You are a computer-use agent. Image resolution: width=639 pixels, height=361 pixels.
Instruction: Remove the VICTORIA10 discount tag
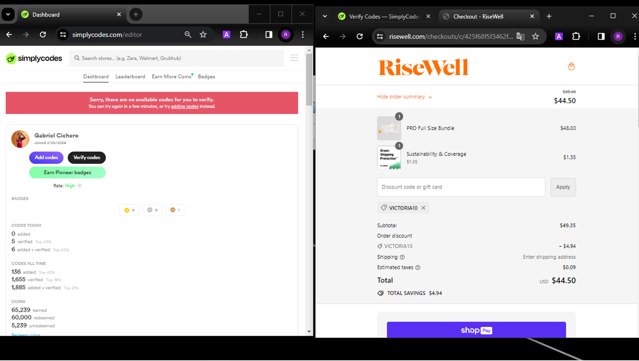click(x=423, y=208)
